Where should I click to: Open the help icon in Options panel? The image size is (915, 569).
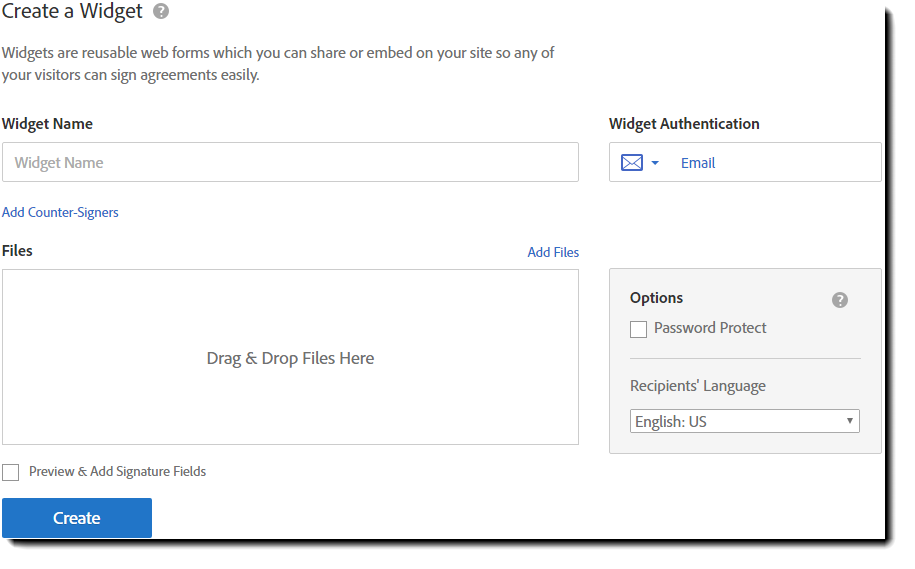pyautogui.click(x=840, y=300)
